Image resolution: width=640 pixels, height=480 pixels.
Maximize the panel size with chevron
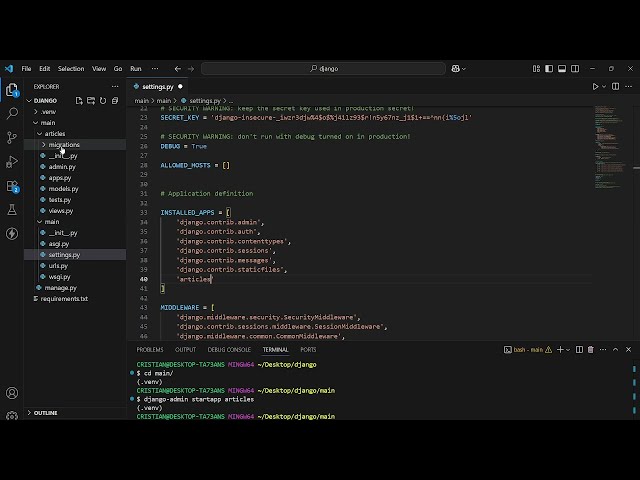616,349
